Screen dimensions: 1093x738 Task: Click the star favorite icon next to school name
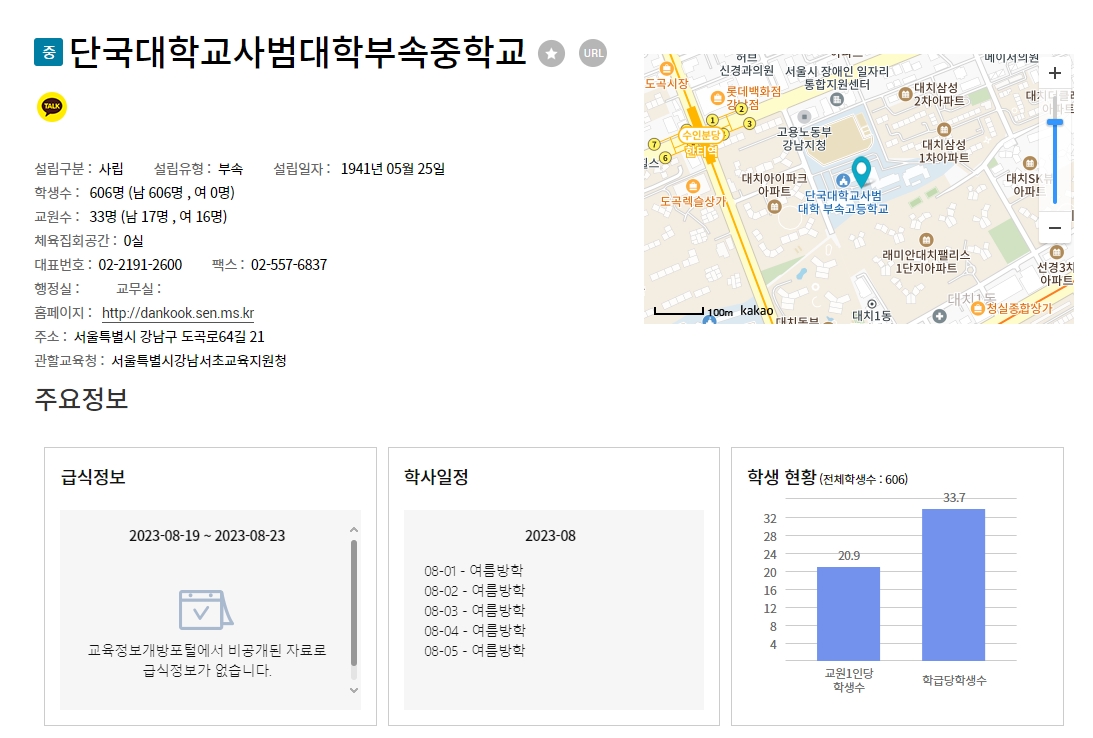551,54
